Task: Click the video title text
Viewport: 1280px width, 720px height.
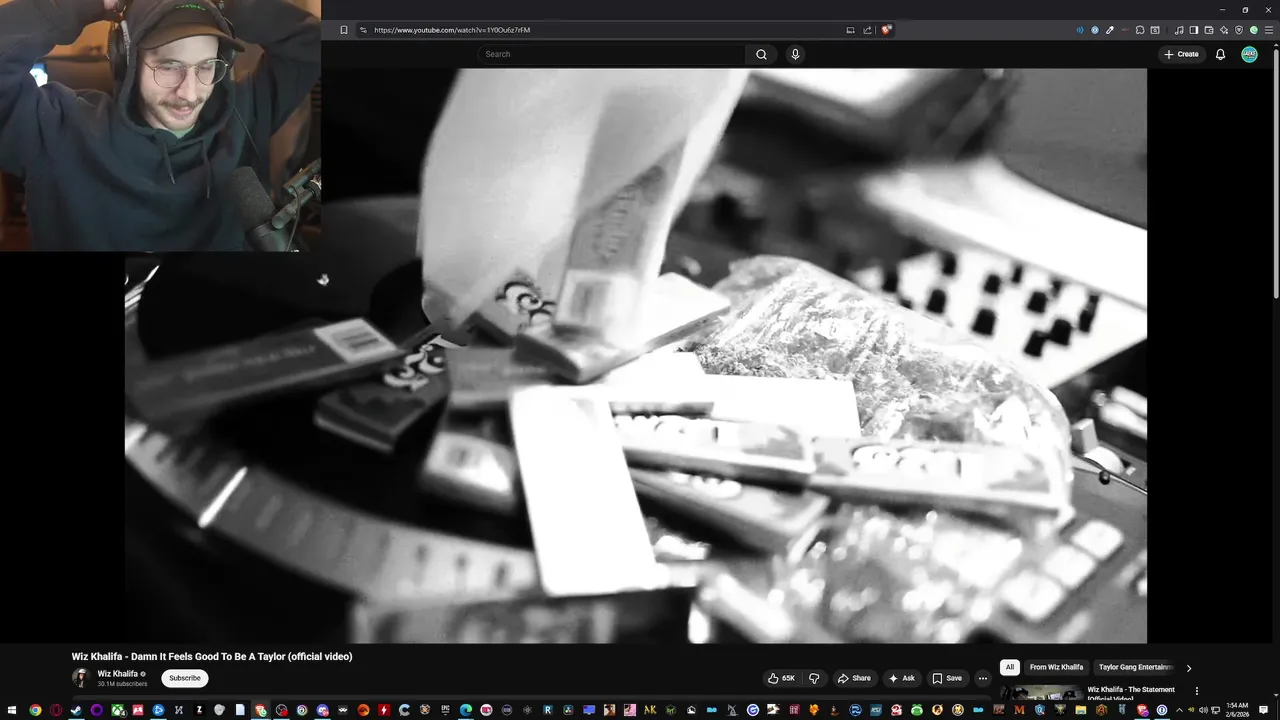Action: [x=212, y=657]
